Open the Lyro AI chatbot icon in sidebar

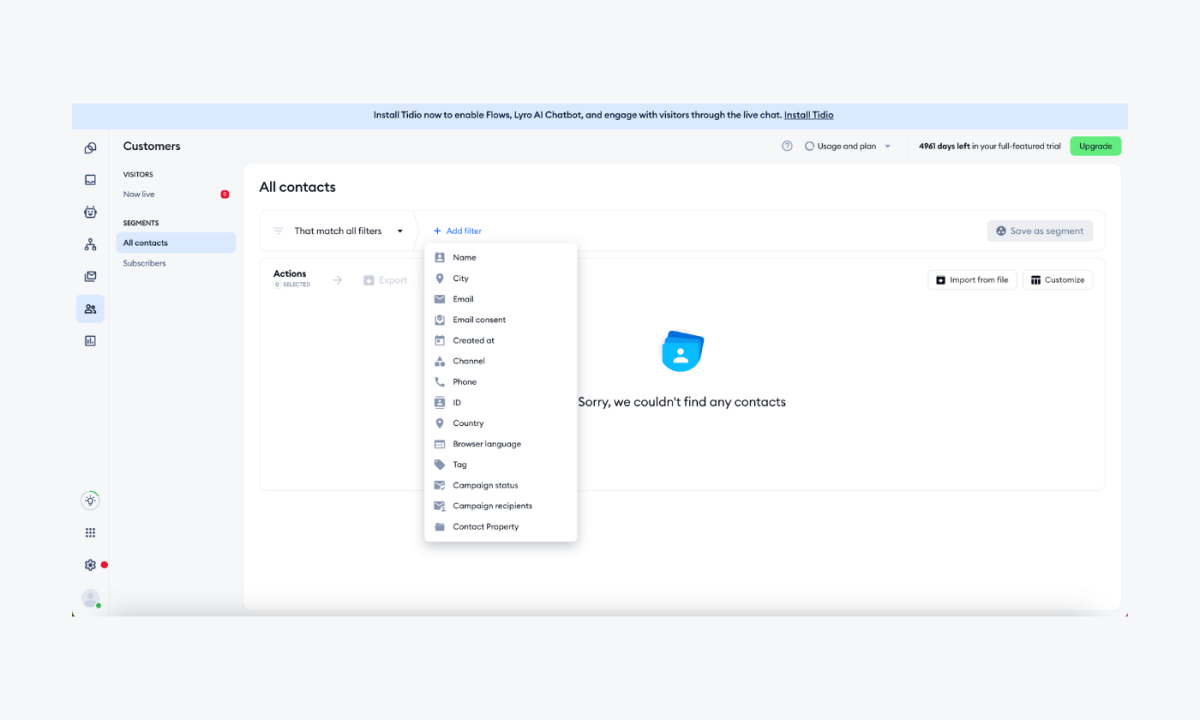coord(90,211)
